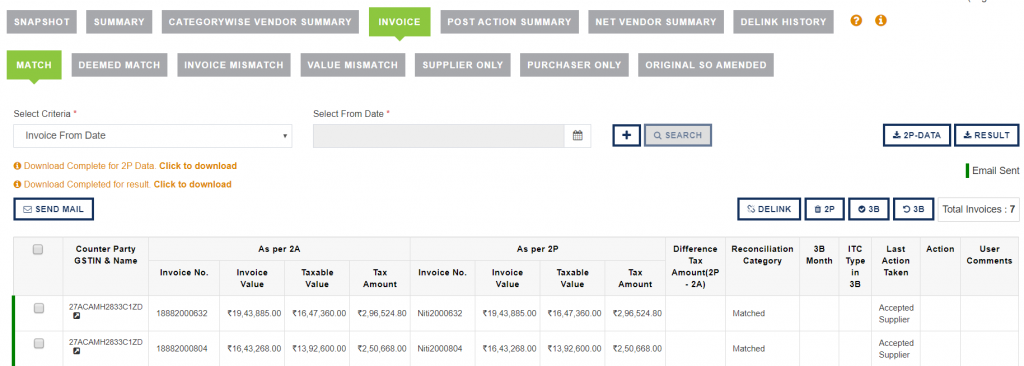This screenshot has height=366, width=1024.
Task: Click to download completed result
Action: pos(193,184)
